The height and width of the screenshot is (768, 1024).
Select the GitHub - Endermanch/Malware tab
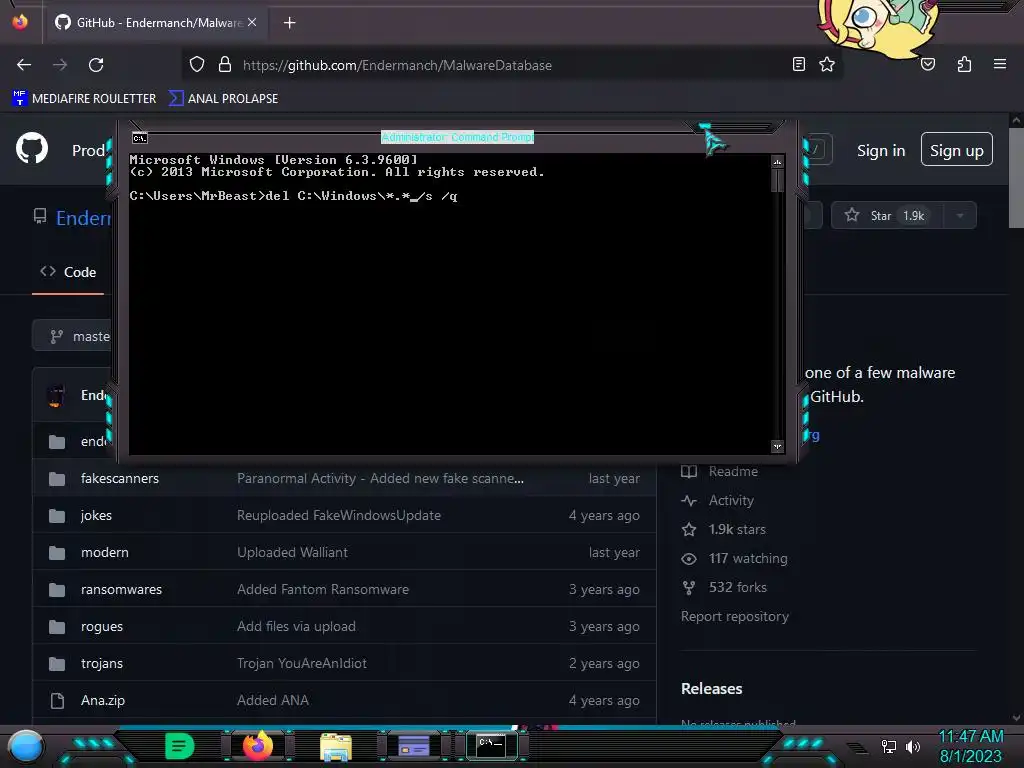(155, 22)
